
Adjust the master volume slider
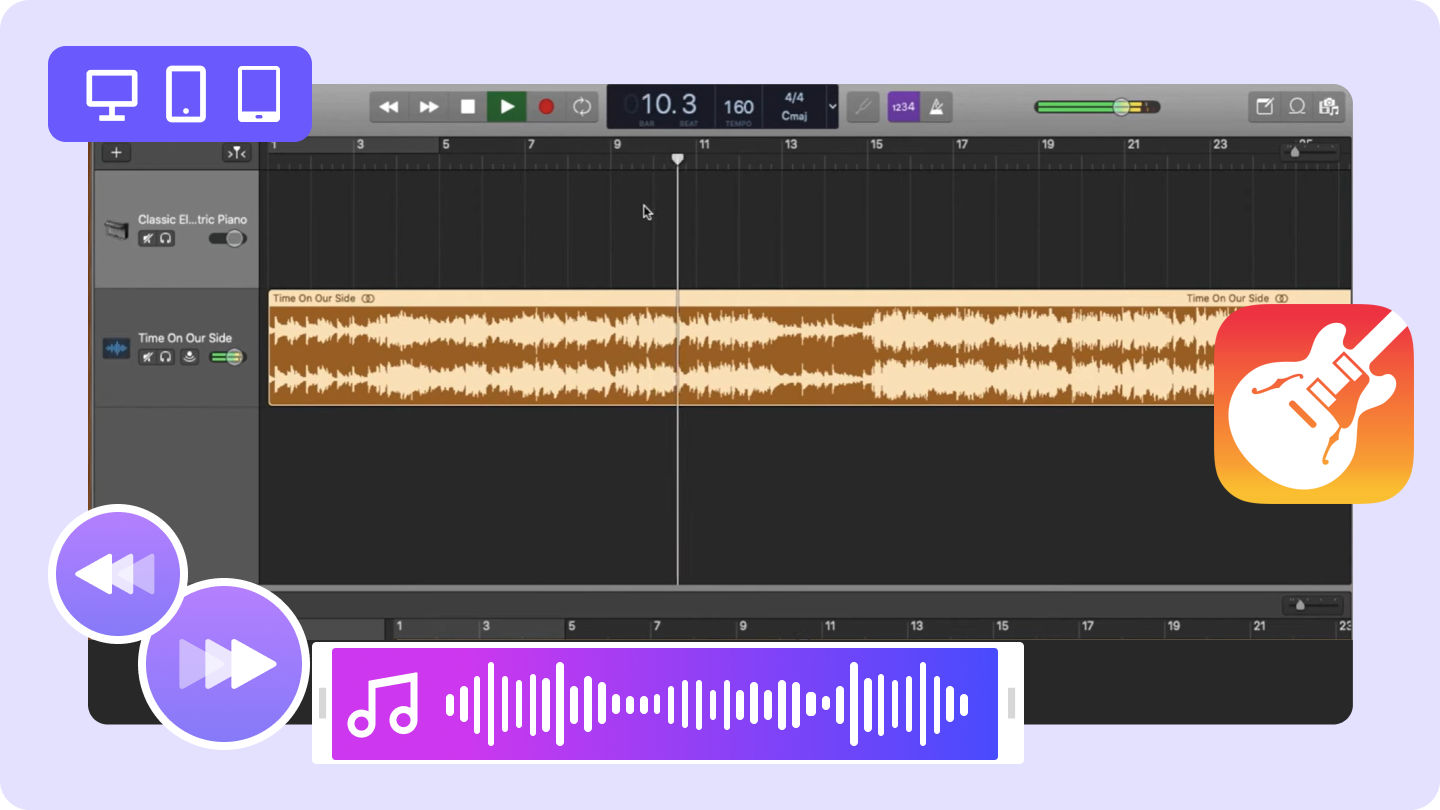[1122, 106]
